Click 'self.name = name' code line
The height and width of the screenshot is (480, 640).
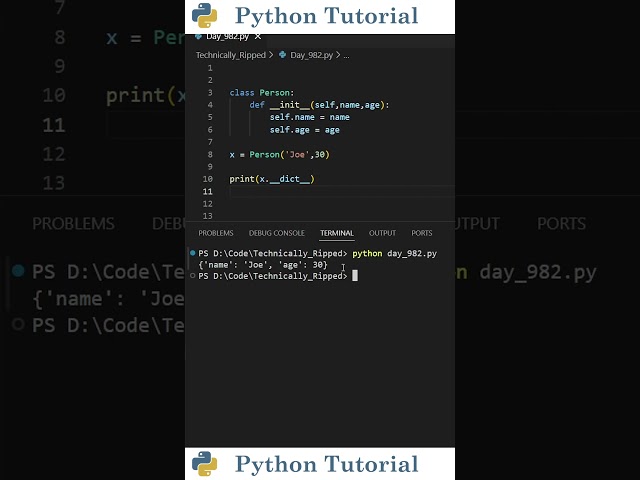309,117
